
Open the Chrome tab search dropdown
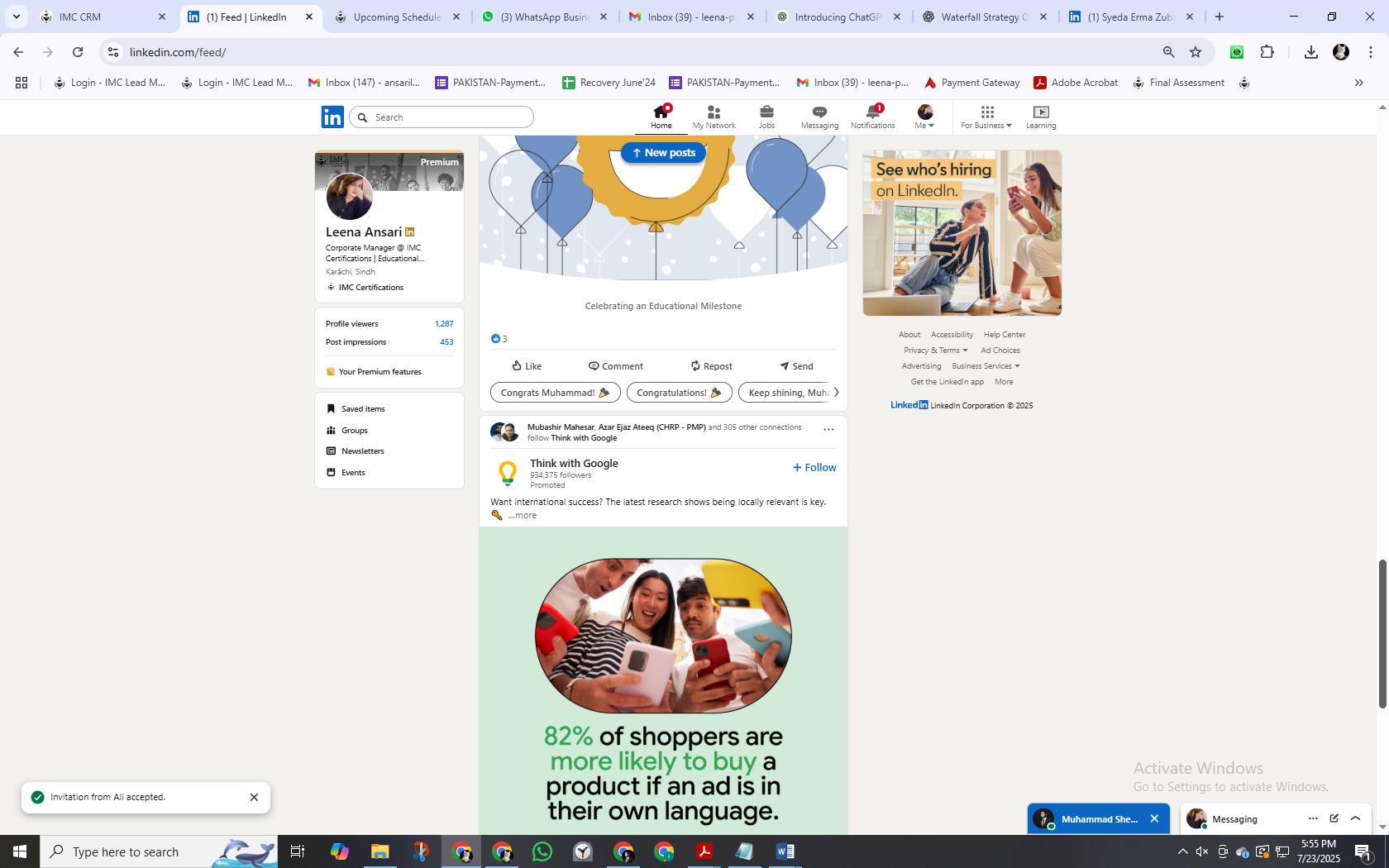click(x=16, y=17)
